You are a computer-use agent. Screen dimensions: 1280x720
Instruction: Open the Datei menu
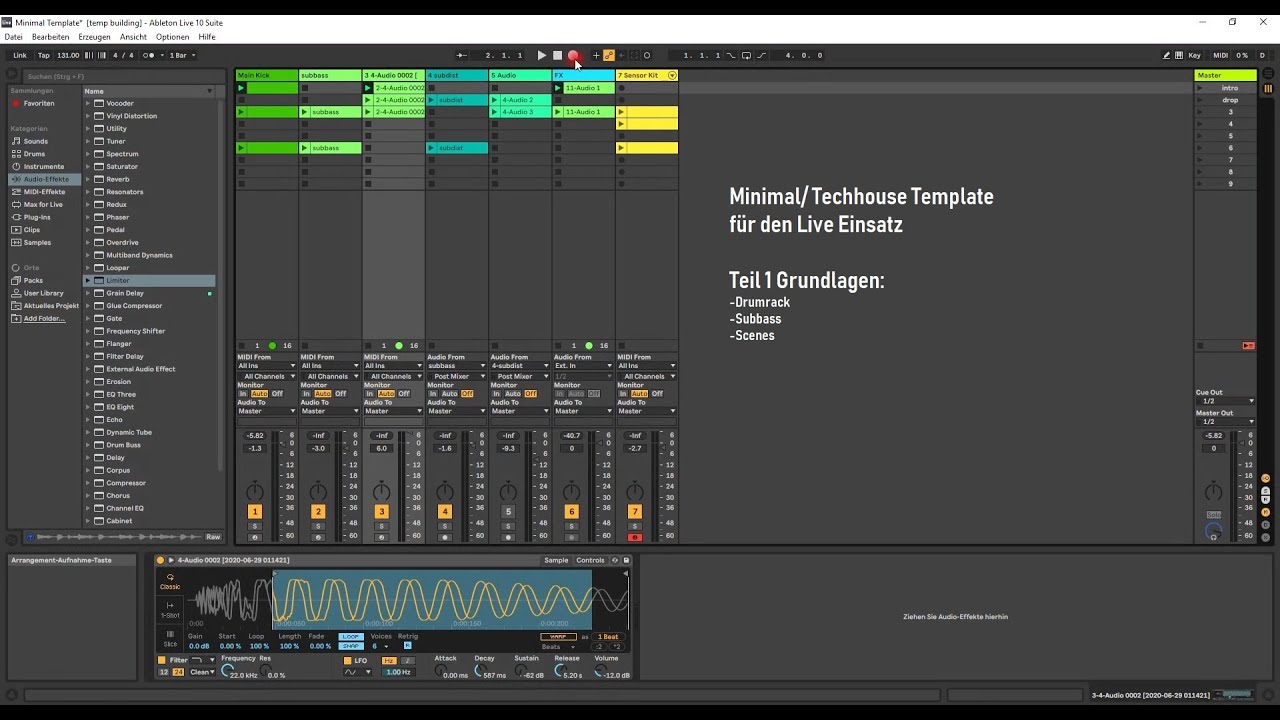[13, 37]
